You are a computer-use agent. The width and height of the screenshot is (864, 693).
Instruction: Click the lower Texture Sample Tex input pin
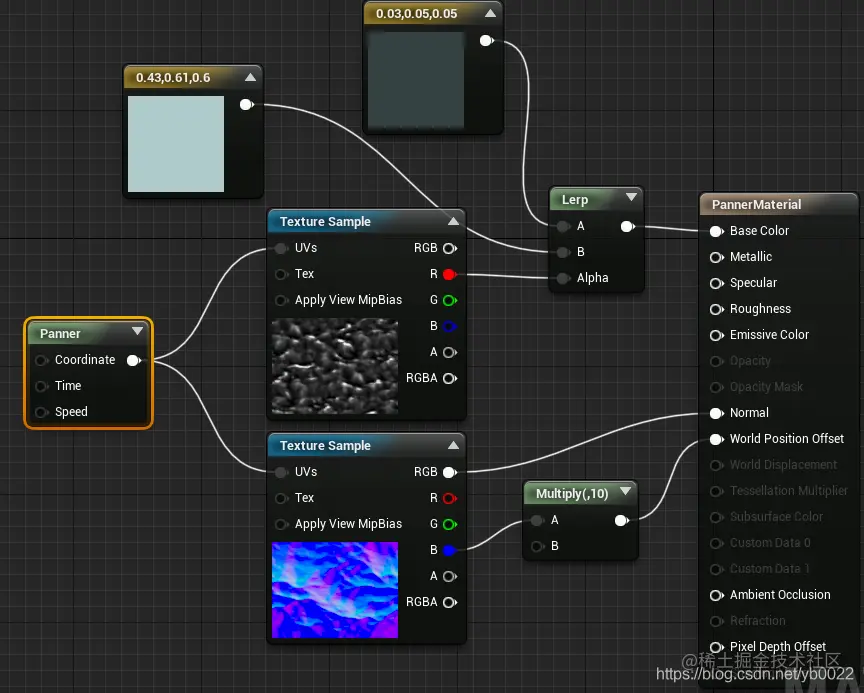[x=281, y=498]
